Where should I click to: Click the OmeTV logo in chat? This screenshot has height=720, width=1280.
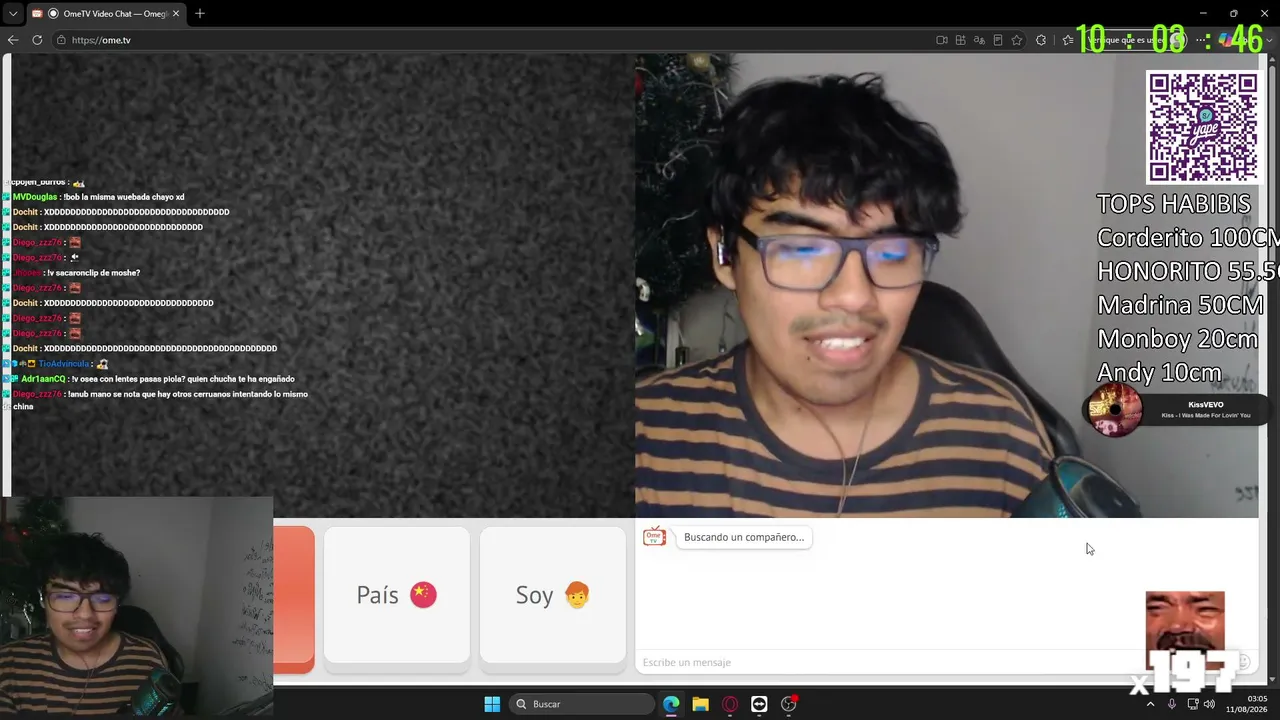coord(654,537)
